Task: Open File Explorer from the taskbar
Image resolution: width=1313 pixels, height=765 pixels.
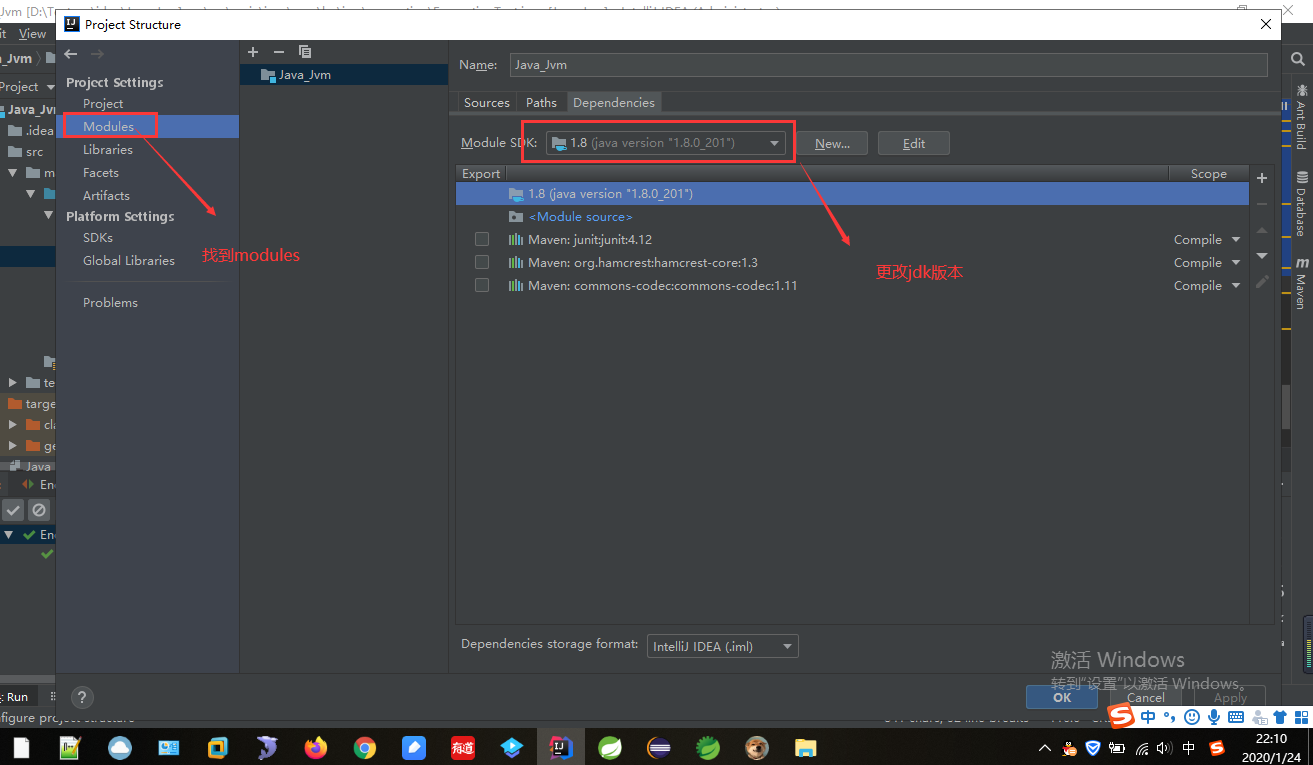Action: tap(805, 747)
